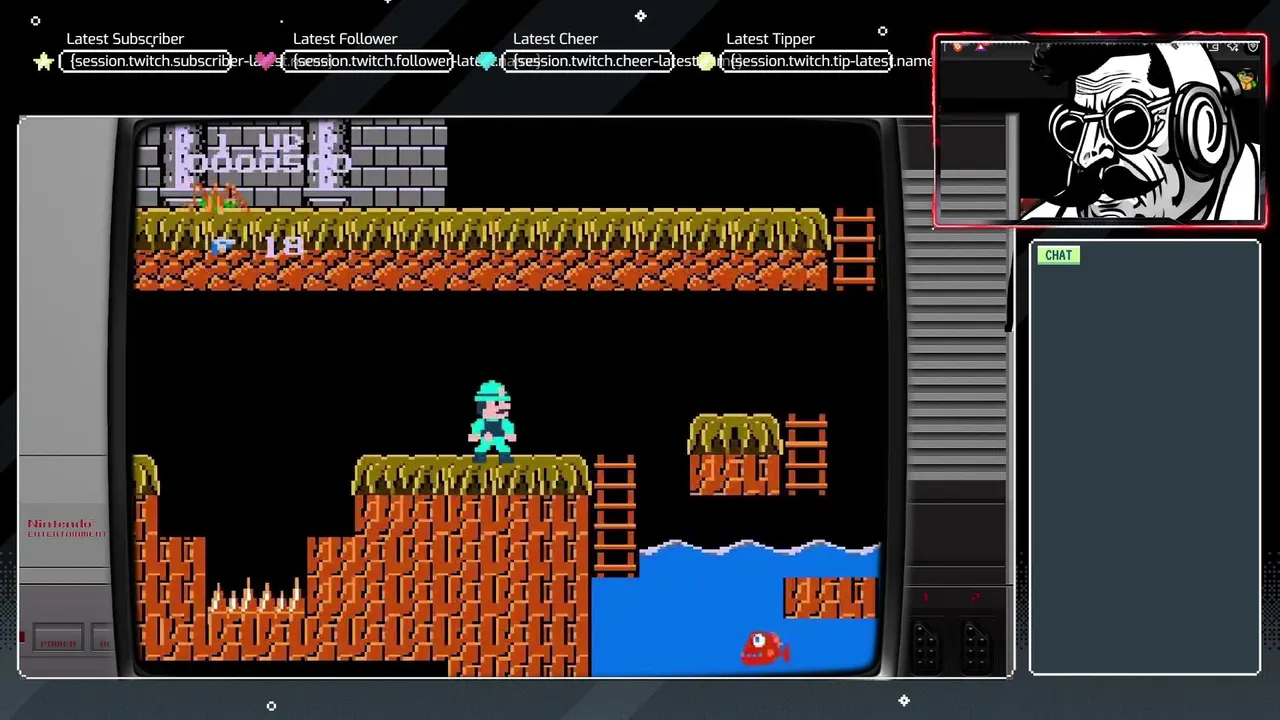Image resolution: width=1280 pixels, height=720 pixels.
Task: Click the "Latest Tipper" heading
Action: (770, 39)
